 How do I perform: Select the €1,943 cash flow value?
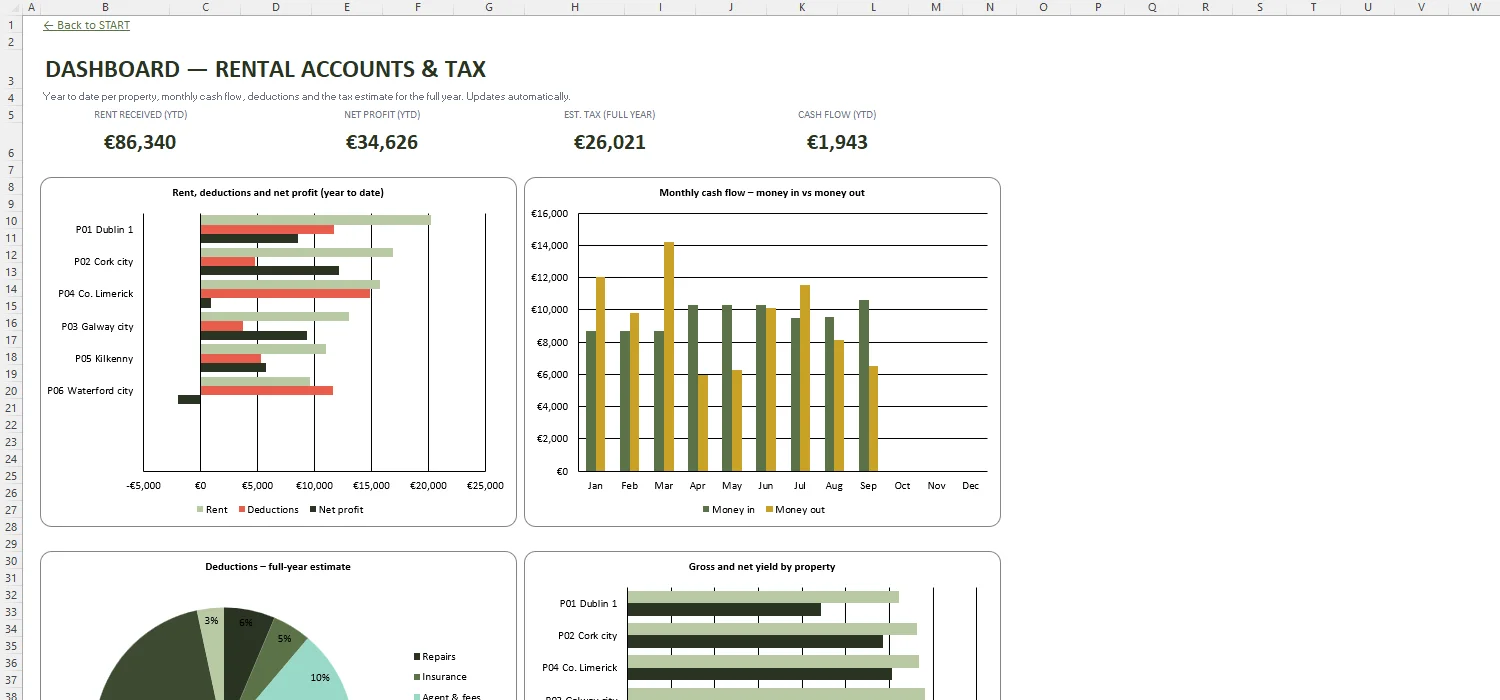coord(837,142)
